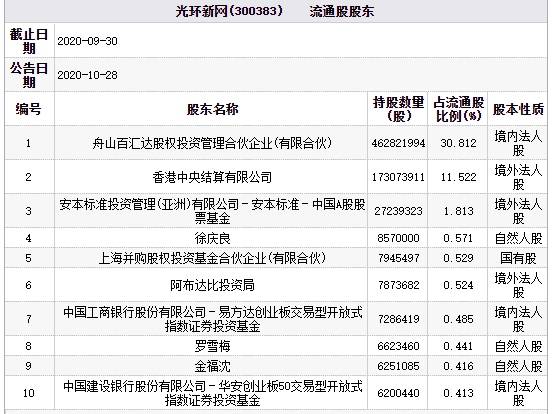Select shareholder 安本标准投资管理(亚洲)有限公司 row name
This screenshot has height=414, width=553.
point(212,211)
